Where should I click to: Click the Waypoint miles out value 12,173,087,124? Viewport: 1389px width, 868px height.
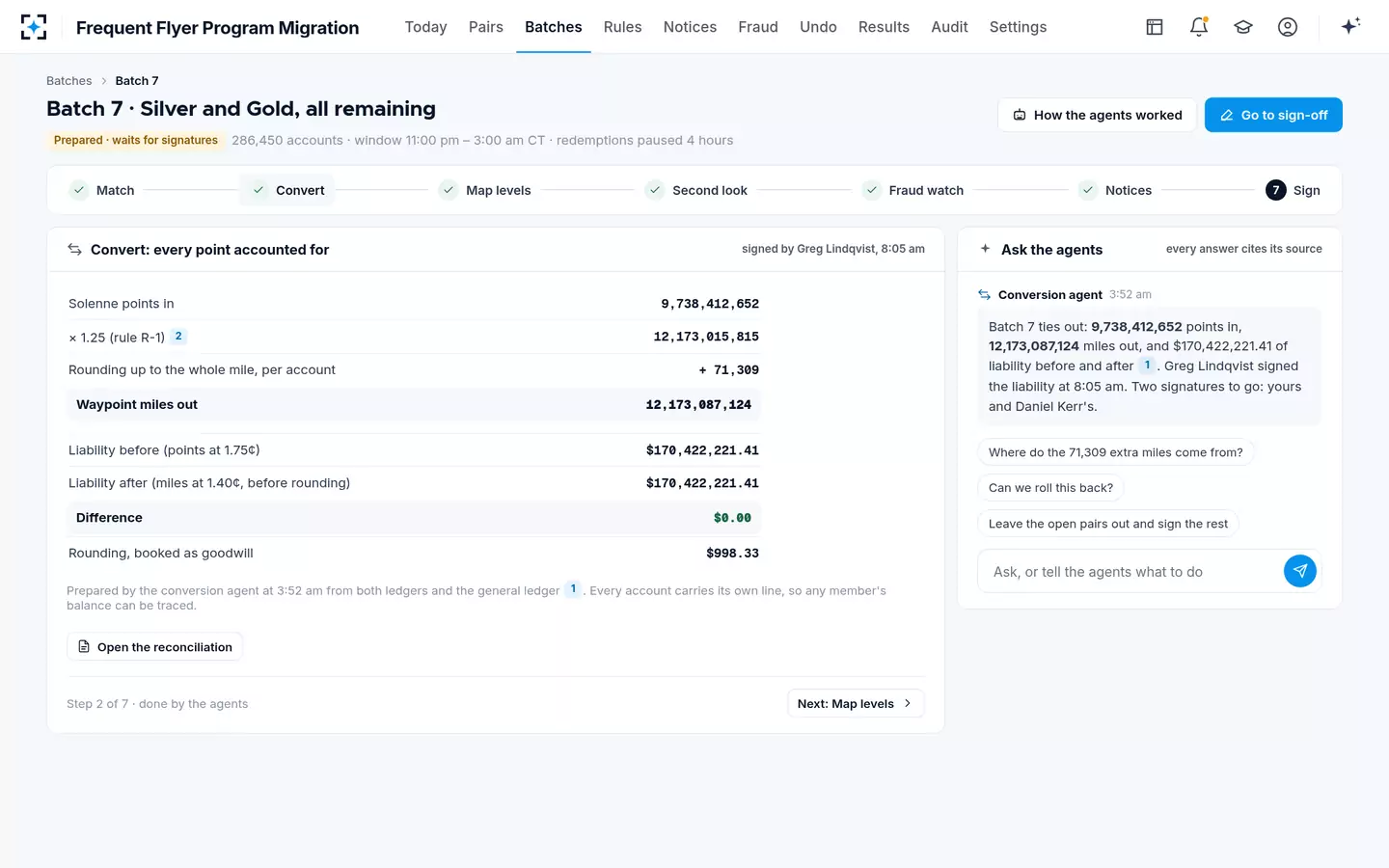tap(698, 405)
